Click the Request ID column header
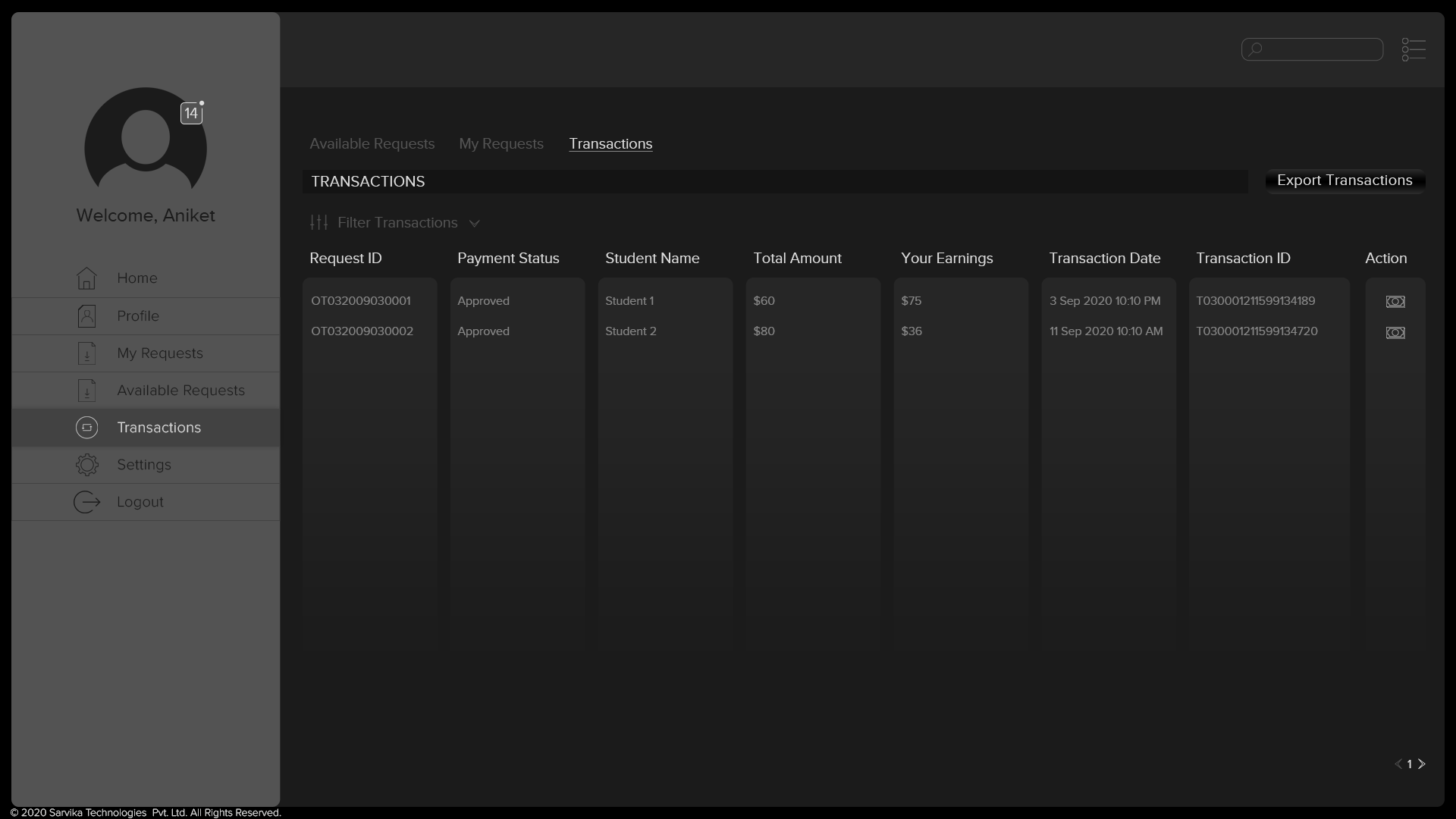 click(x=346, y=259)
